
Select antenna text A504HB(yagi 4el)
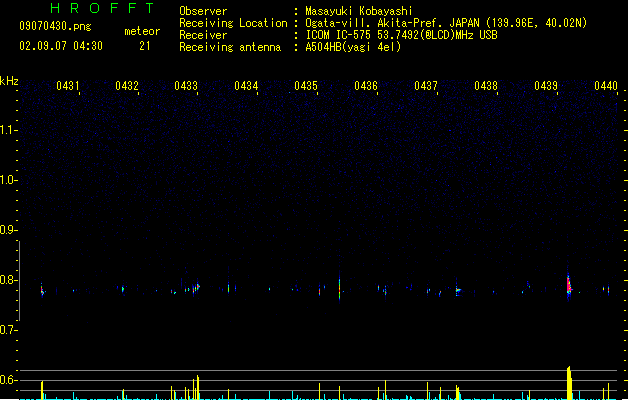pos(353,47)
